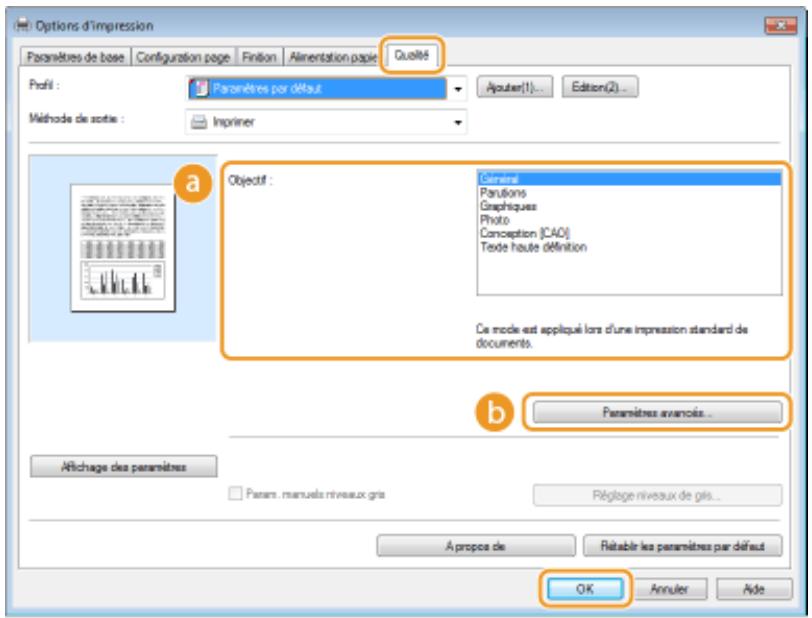Confirm with the OK button
Image resolution: width=812 pixels, height=618 pixels.
pos(585,589)
